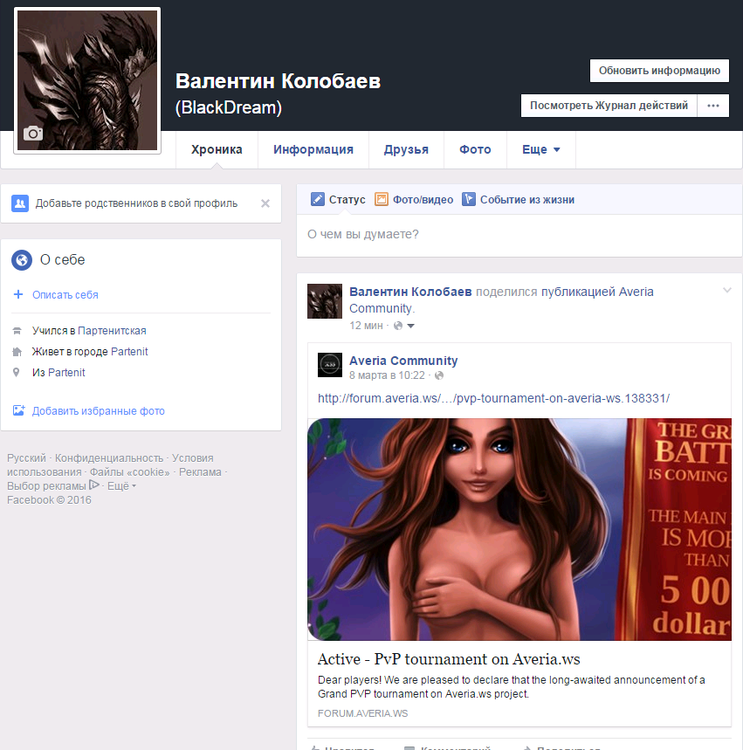Viewport: 743px width, 750px height.
Task: Click the globe icon beside О себе
Action: point(22,260)
